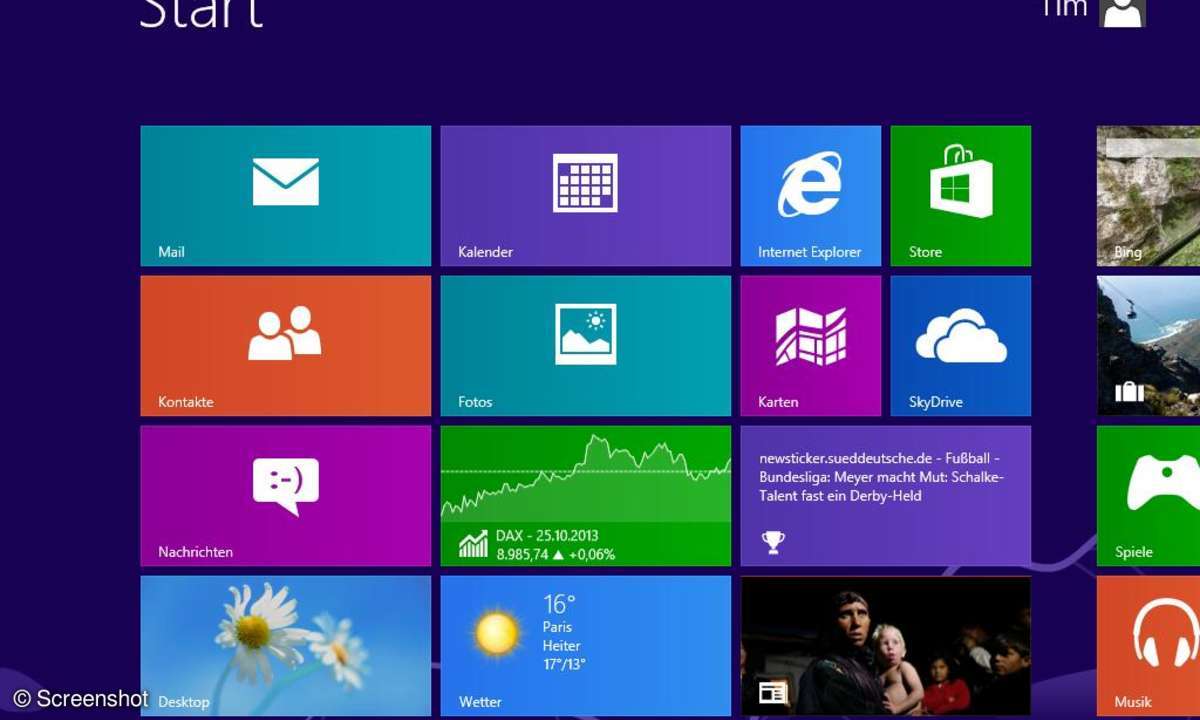Open the green Store tile
Screen dimensions: 1200x720
click(x=961, y=196)
